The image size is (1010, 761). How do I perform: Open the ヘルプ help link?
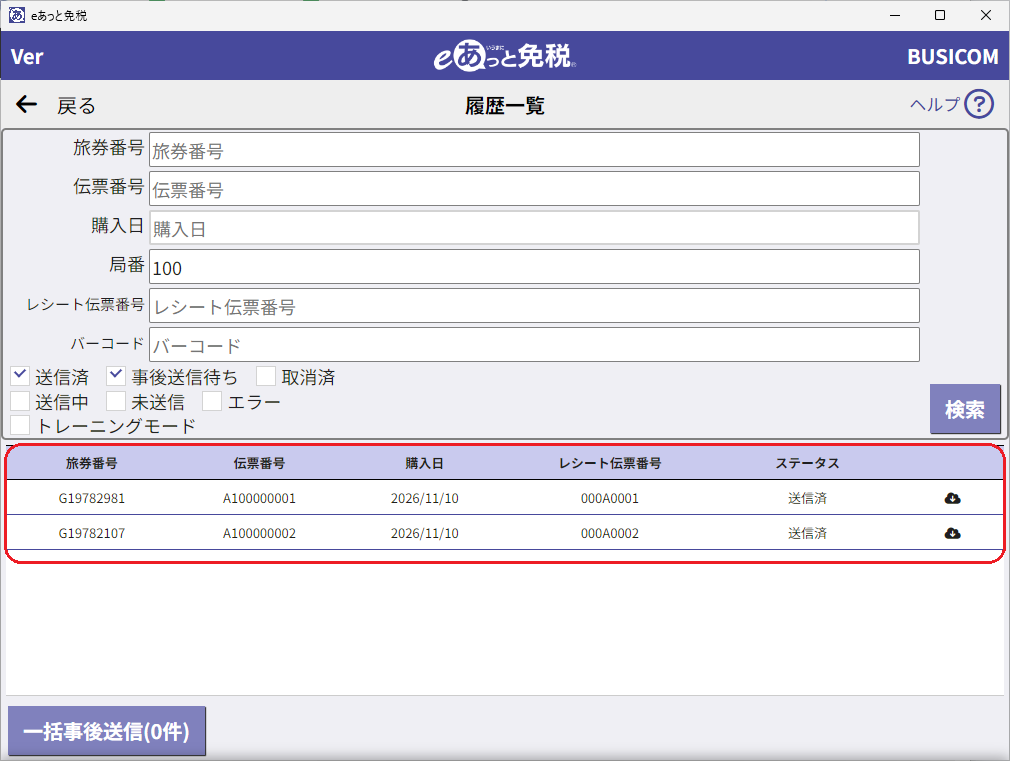(935, 104)
